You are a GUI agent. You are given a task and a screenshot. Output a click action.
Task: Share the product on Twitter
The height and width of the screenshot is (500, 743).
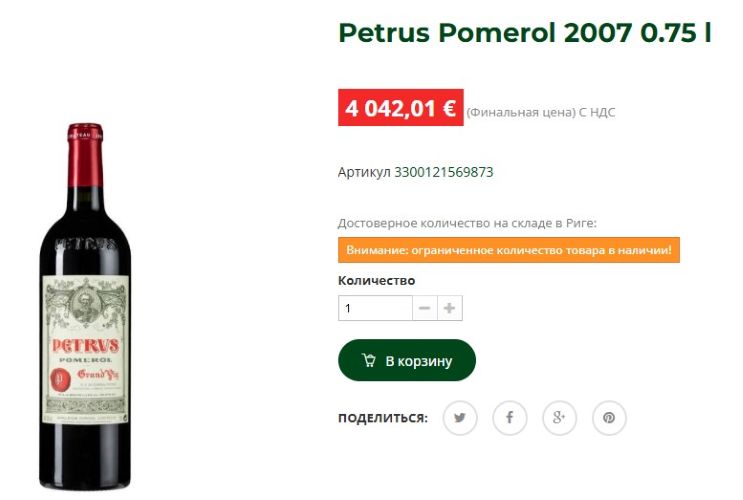(460, 418)
